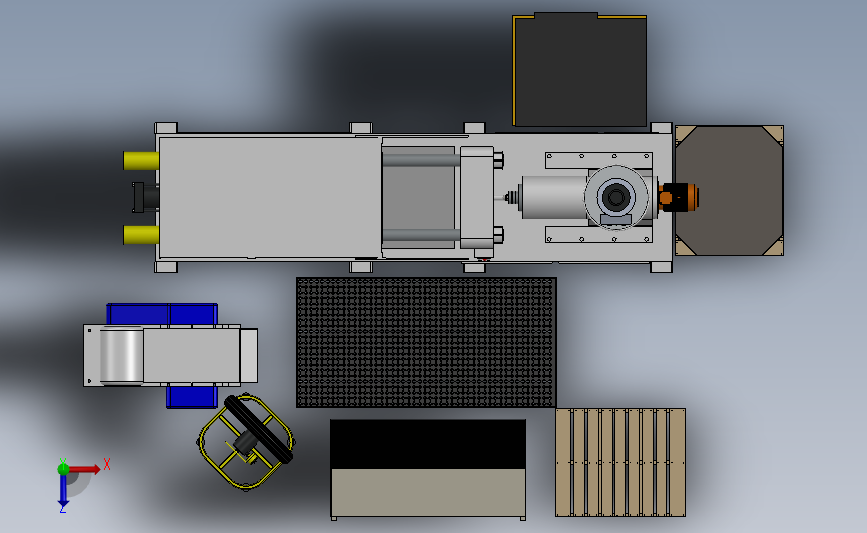Select the upper tie bar in mold area

coord(421,161)
